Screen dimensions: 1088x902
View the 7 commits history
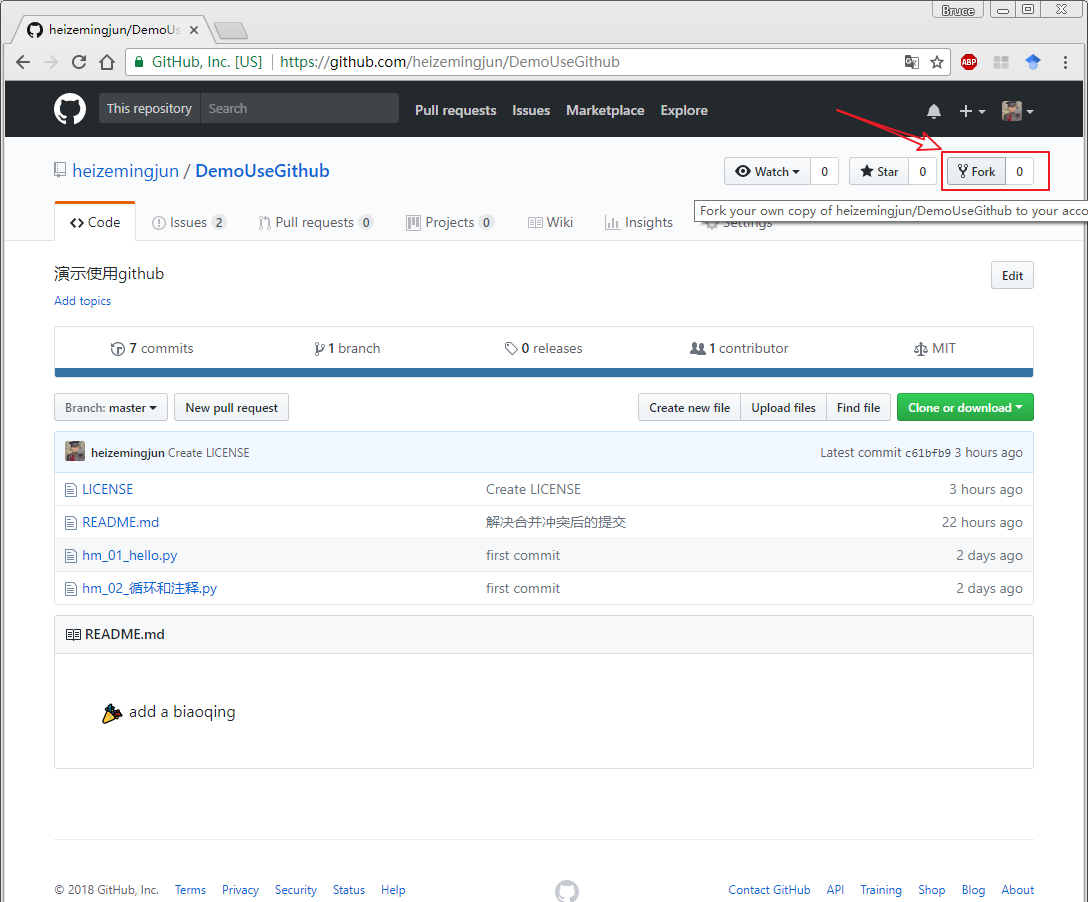coord(152,348)
